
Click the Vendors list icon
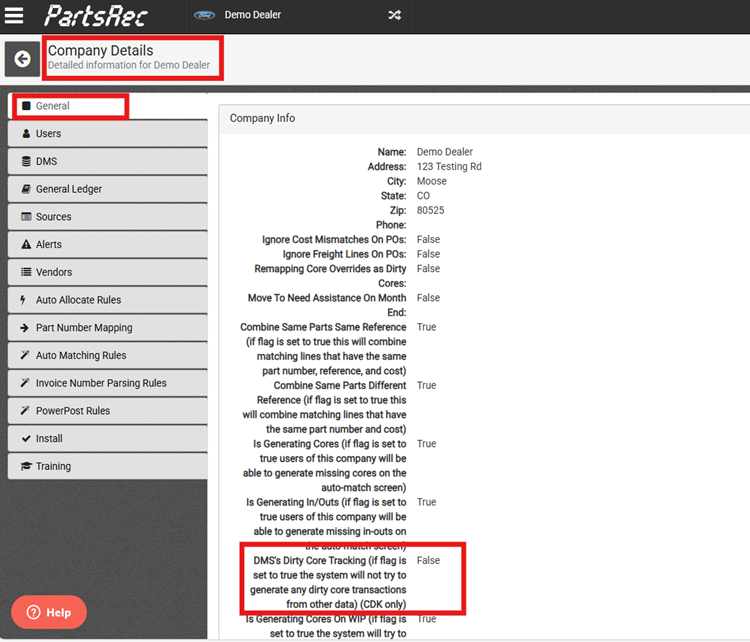26,272
